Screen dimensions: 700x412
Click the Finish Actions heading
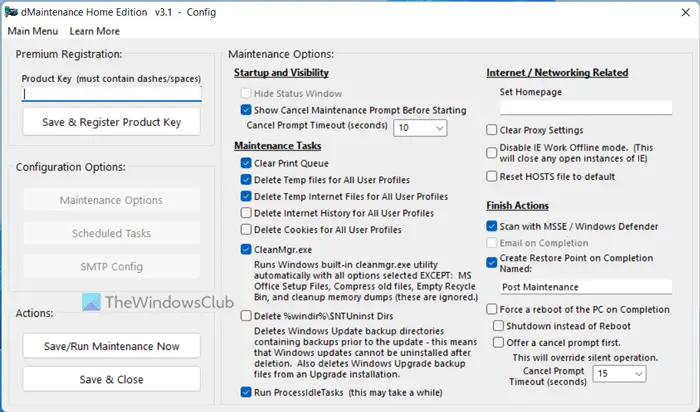tap(517, 206)
